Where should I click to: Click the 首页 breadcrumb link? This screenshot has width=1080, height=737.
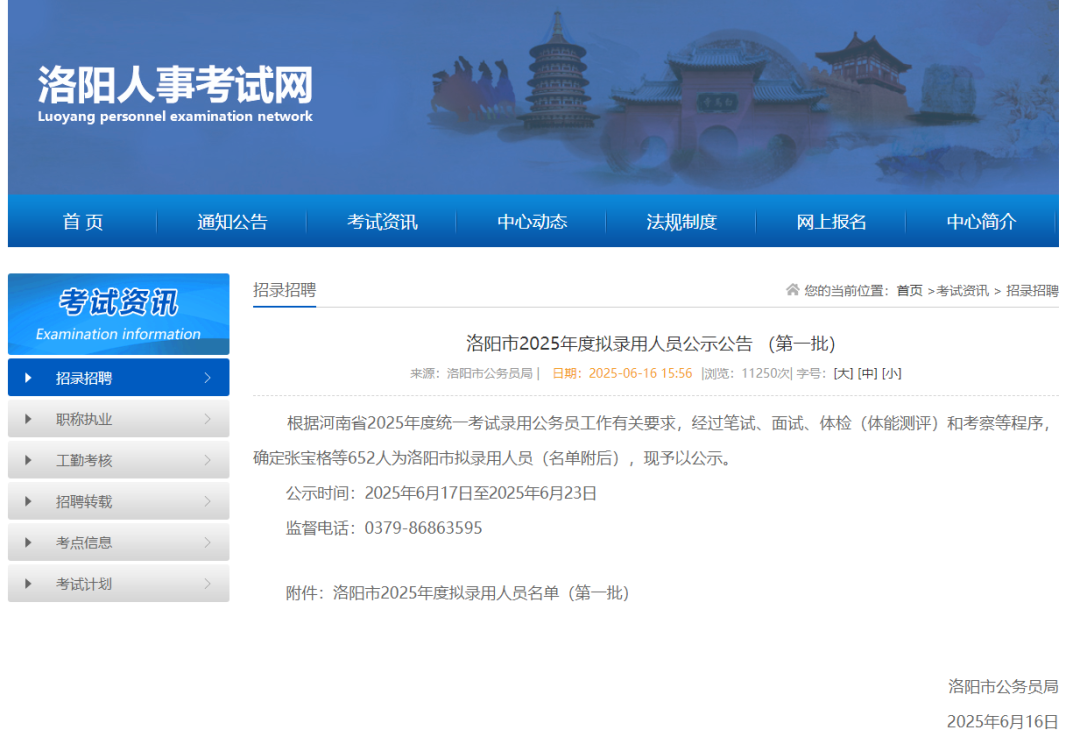click(909, 291)
